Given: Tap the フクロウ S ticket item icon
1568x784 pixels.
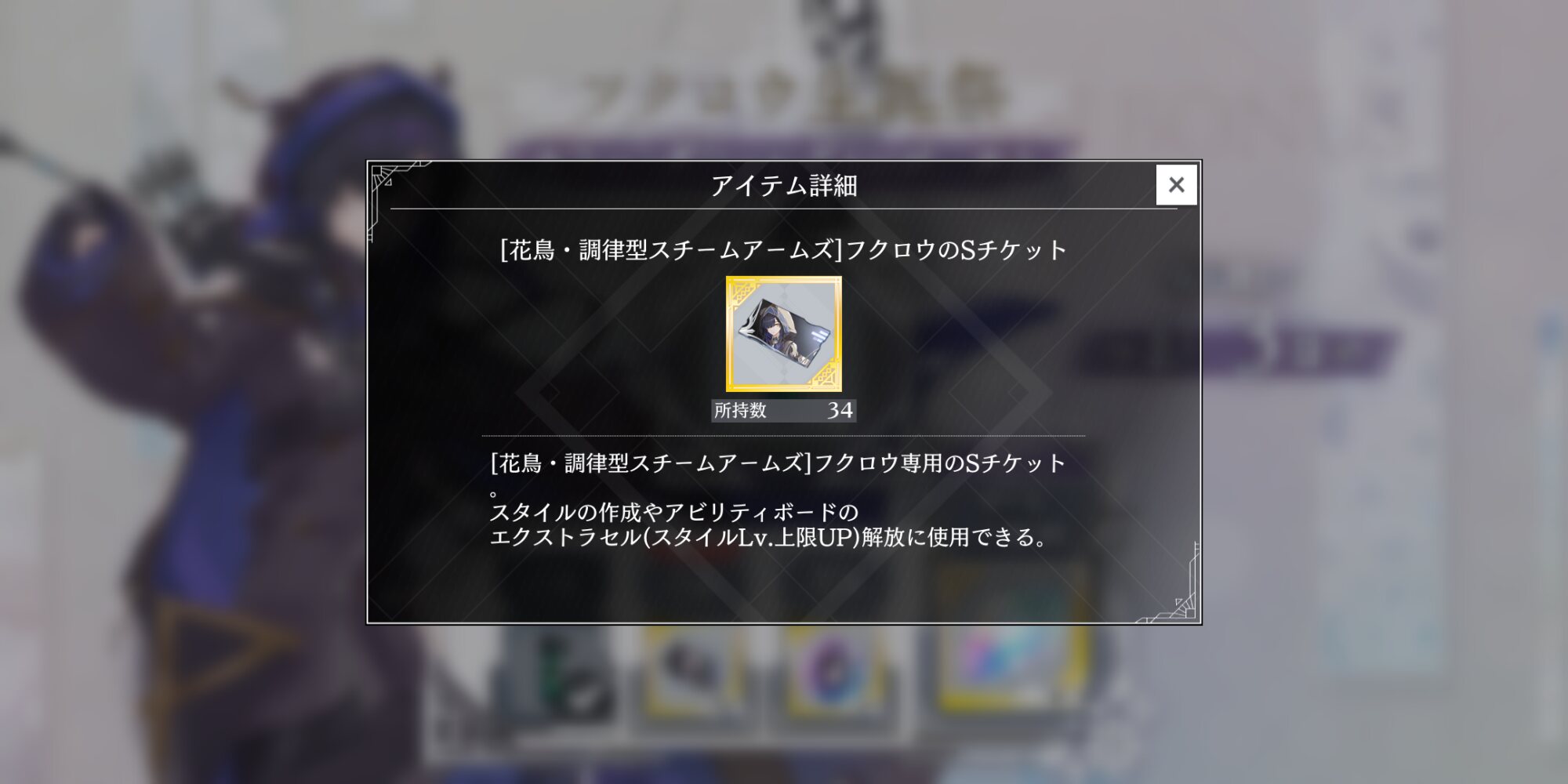Looking at the screenshot, I should click(x=784, y=334).
